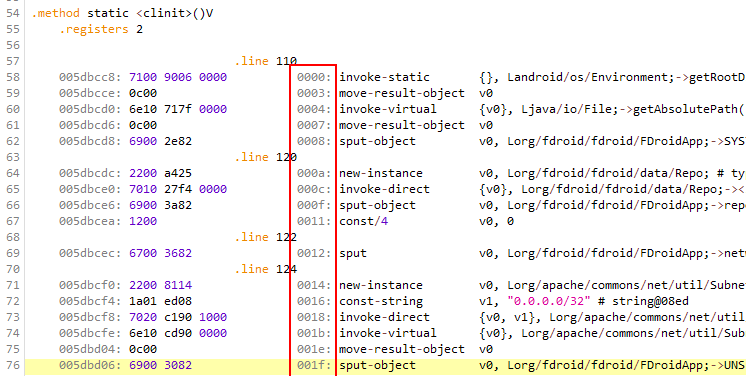The image size is (746, 376).
Task: Click address 005dbcfe in the listing
Action: click(90, 333)
